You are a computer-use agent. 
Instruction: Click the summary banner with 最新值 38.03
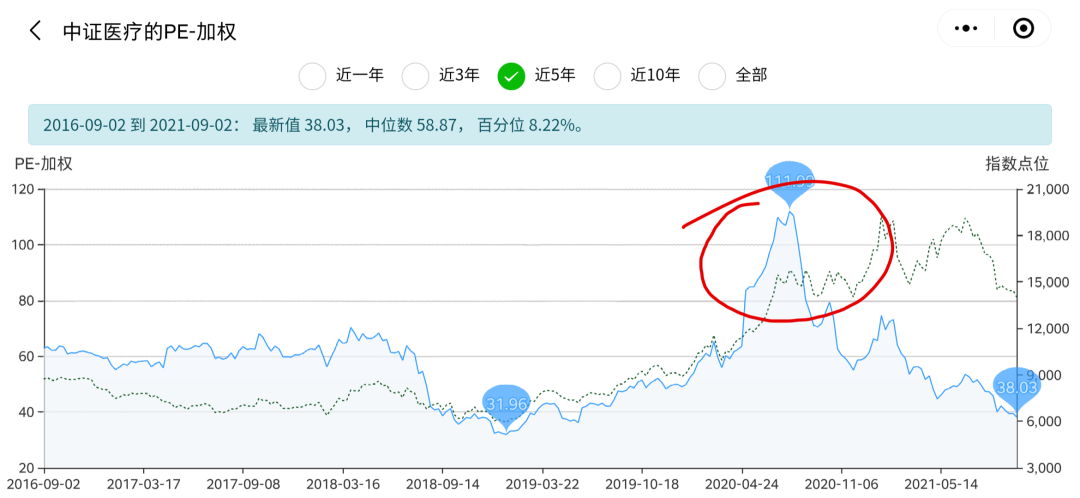coord(539,125)
